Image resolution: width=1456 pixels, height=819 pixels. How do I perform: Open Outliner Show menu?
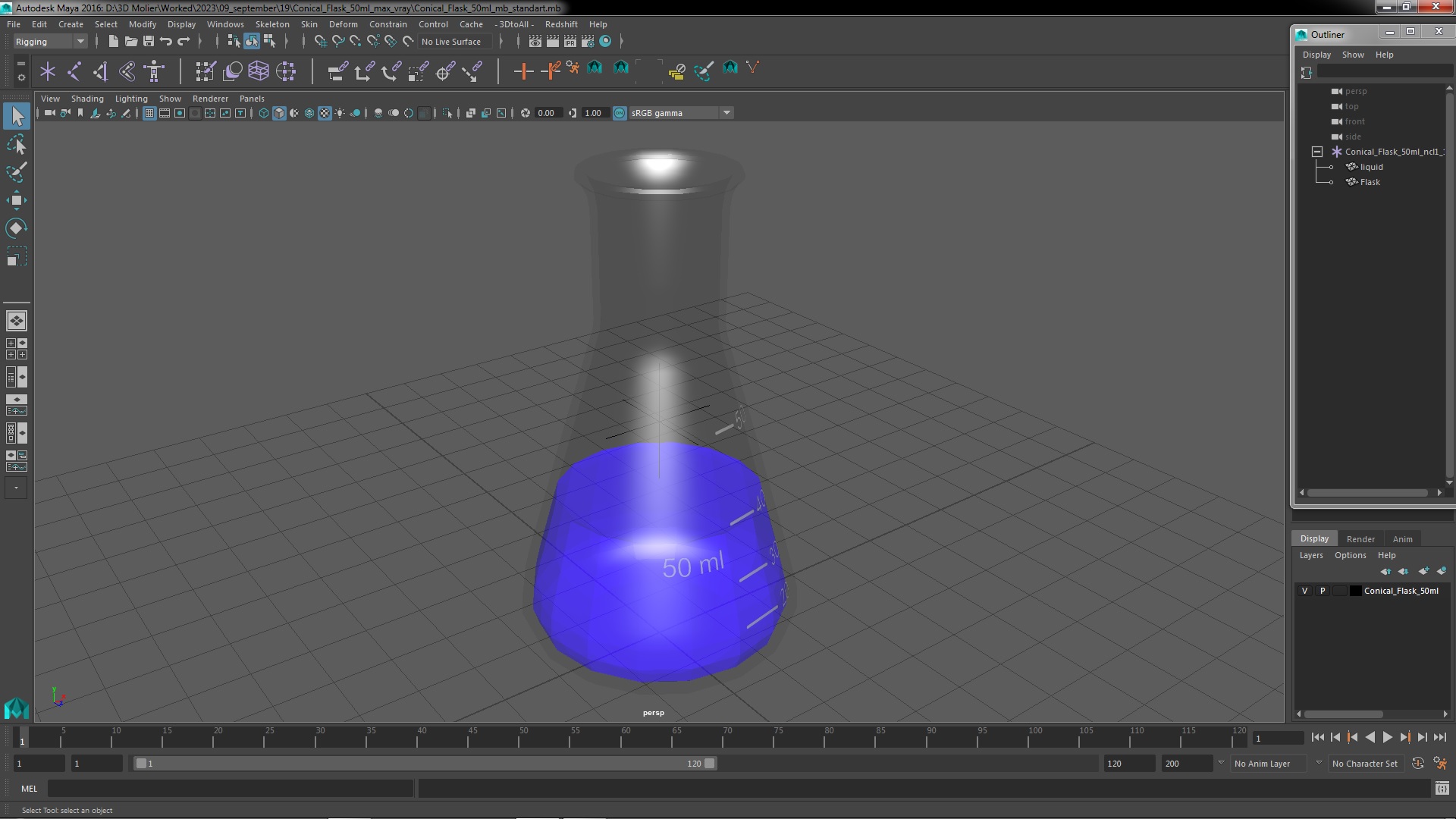pos(1353,55)
